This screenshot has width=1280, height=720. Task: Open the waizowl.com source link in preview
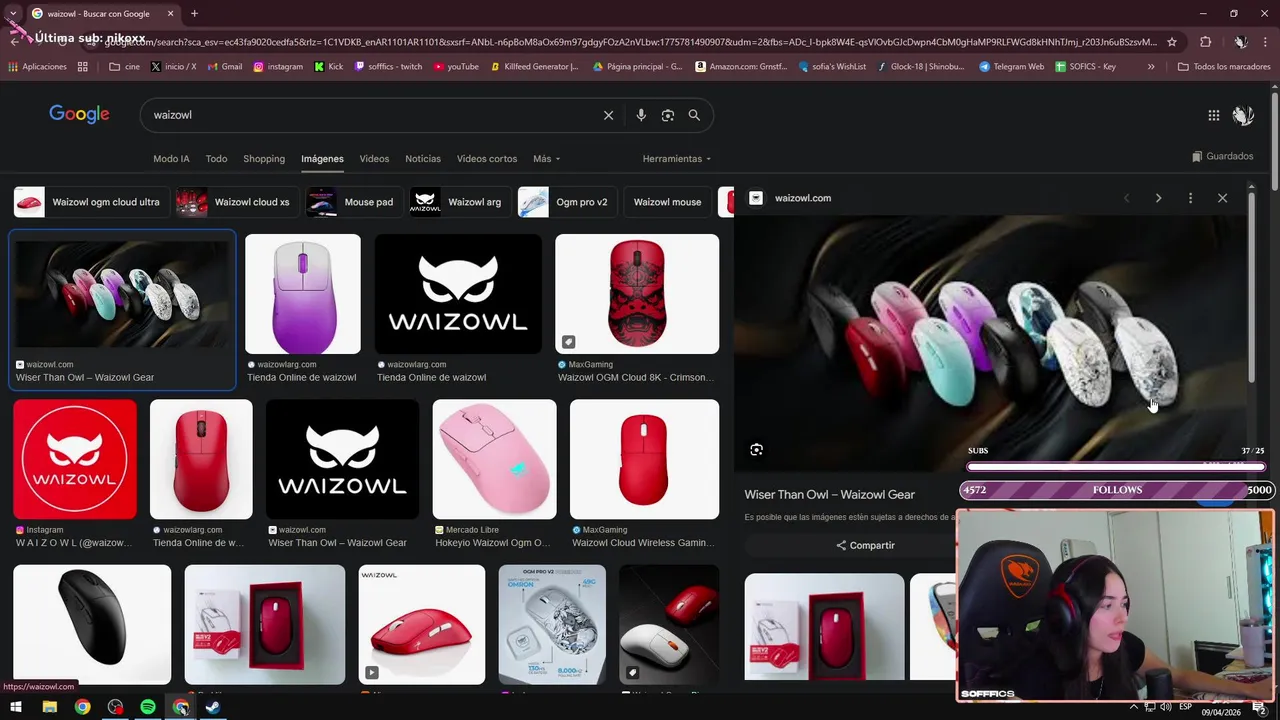(802, 198)
